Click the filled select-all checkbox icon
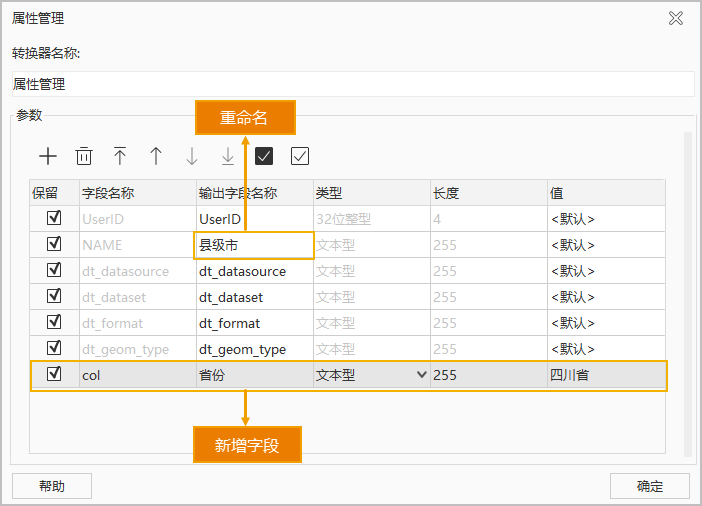This screenshot has height=506, width=702. coord(264,156)
